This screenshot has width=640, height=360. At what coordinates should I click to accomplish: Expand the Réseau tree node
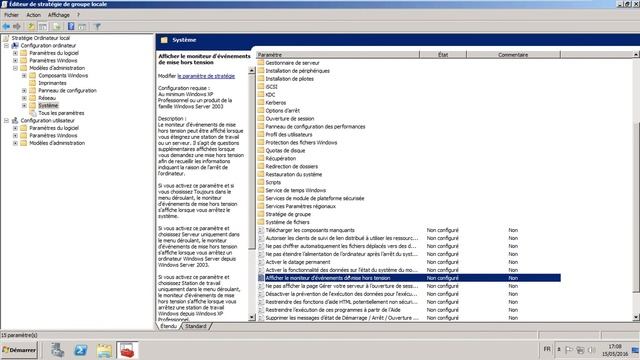click(24, 98)
